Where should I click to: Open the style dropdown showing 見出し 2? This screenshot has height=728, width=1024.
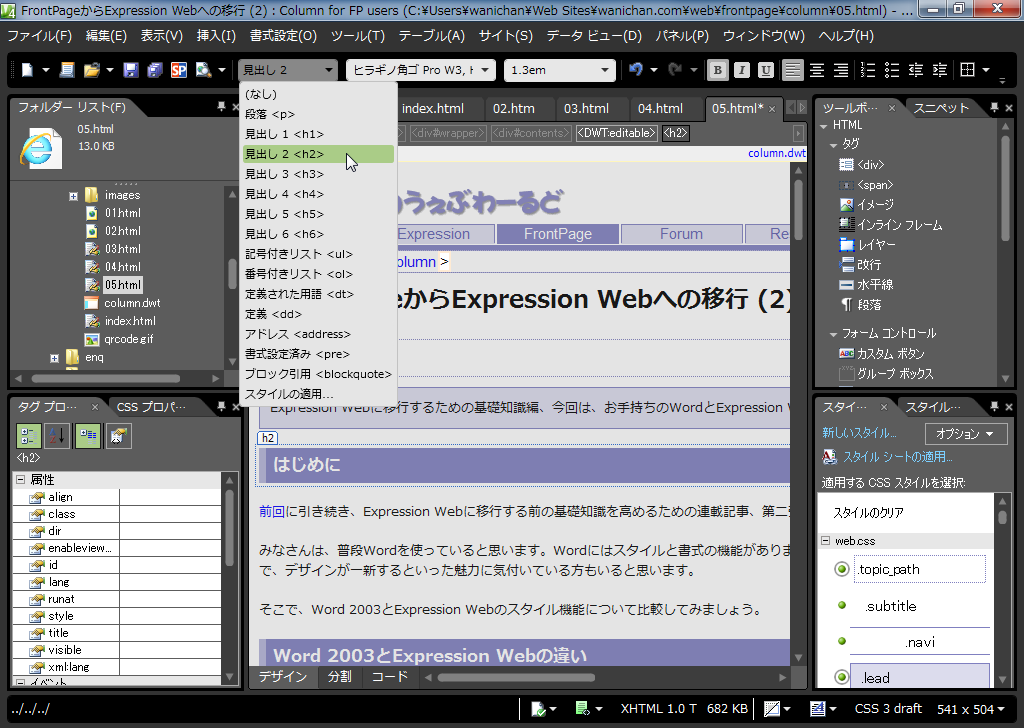288,70
